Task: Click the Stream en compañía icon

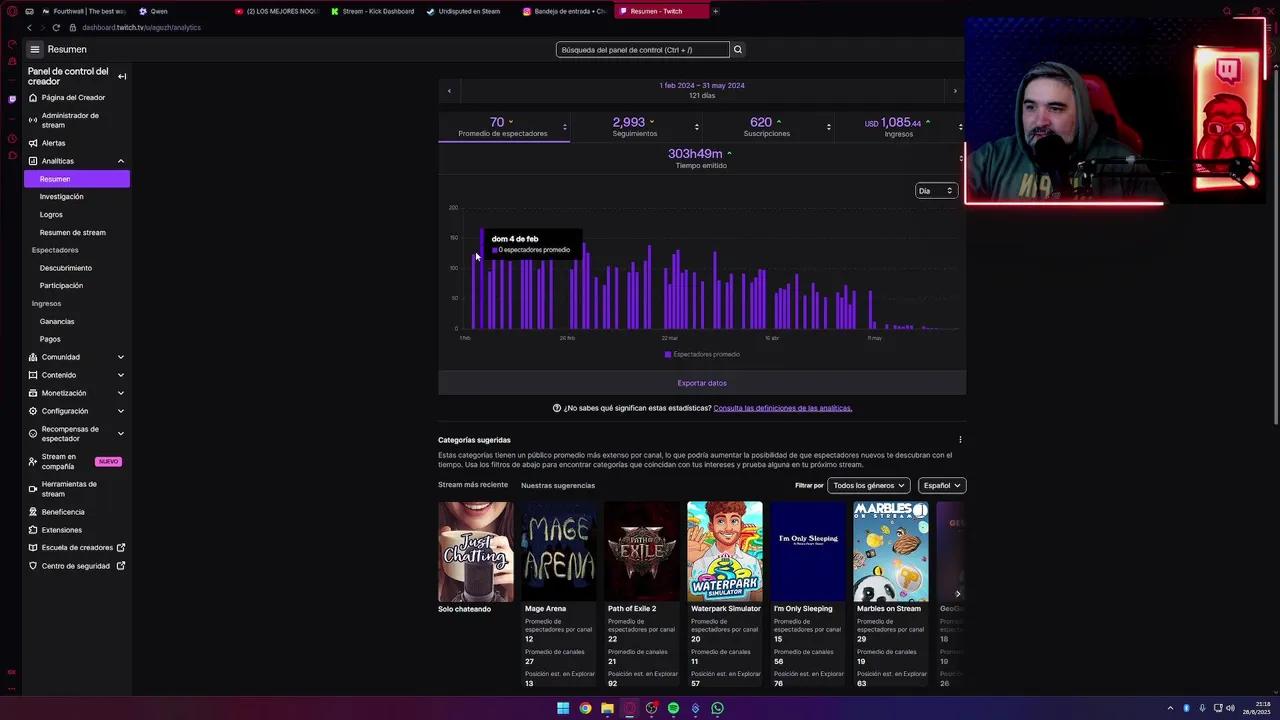Action: coord(33,461)
